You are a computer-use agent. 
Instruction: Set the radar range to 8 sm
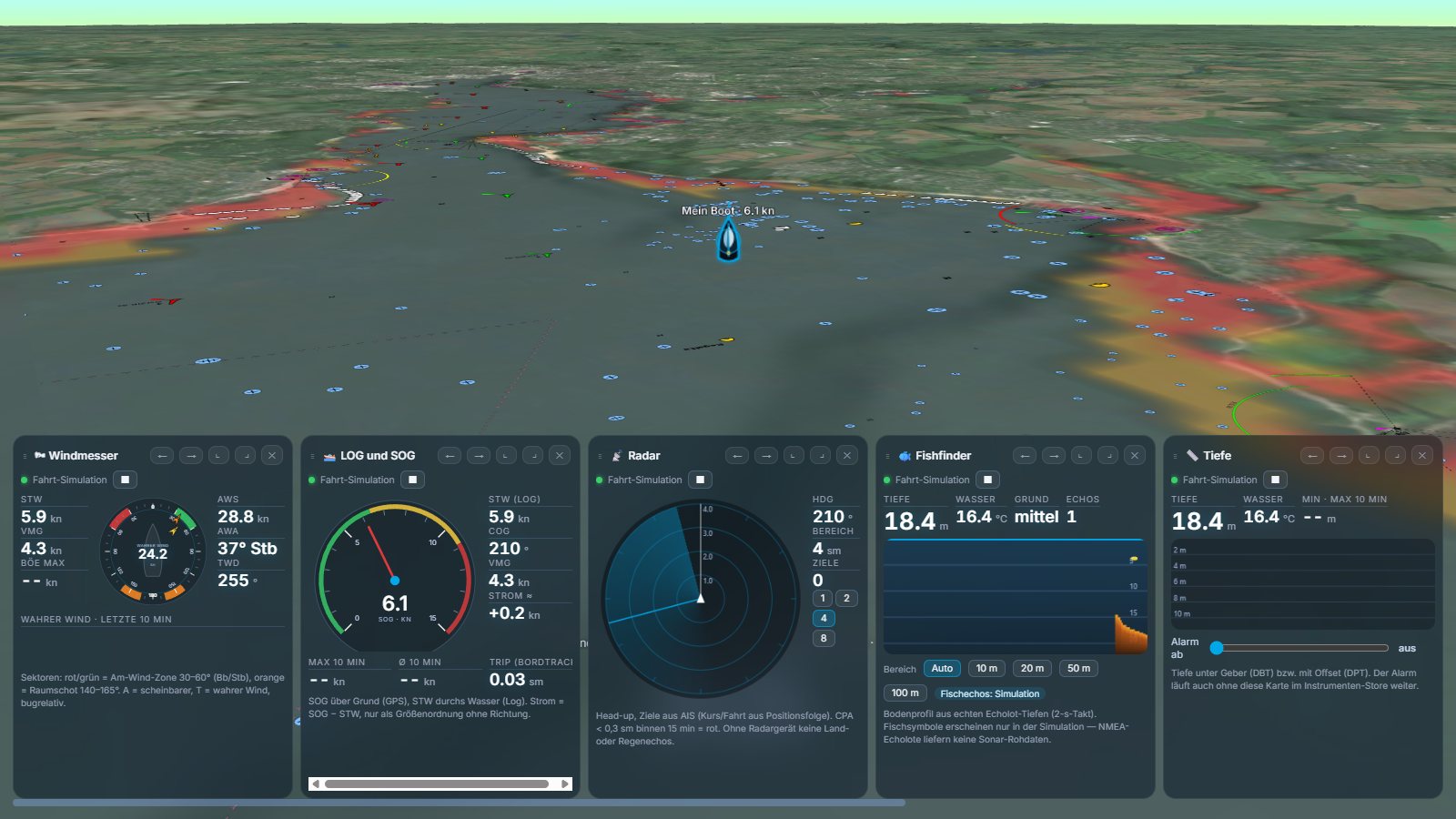[x=823, y=638]
